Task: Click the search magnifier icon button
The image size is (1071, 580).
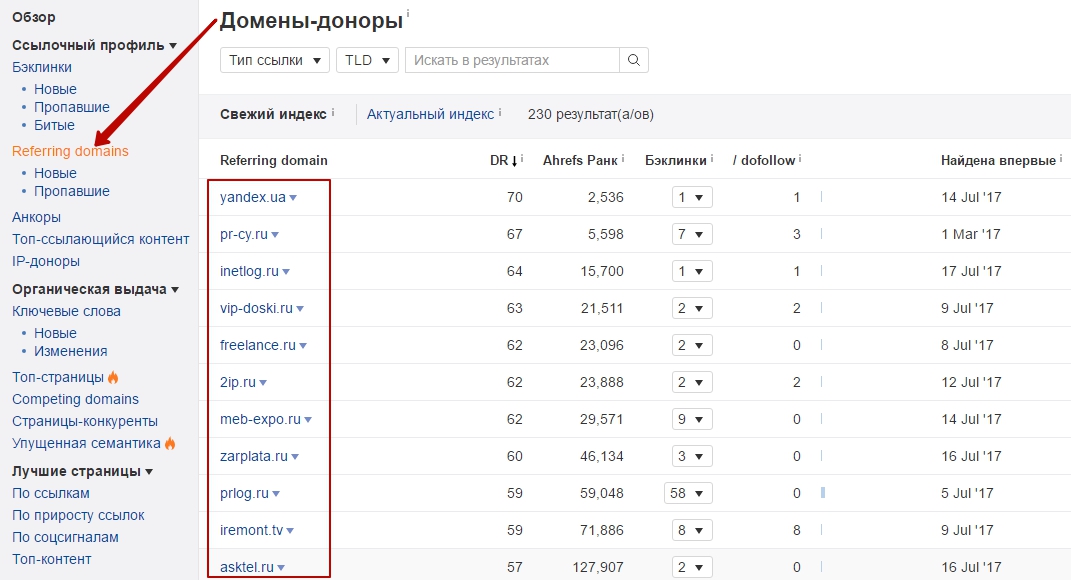Action: (x=633, y=60)
